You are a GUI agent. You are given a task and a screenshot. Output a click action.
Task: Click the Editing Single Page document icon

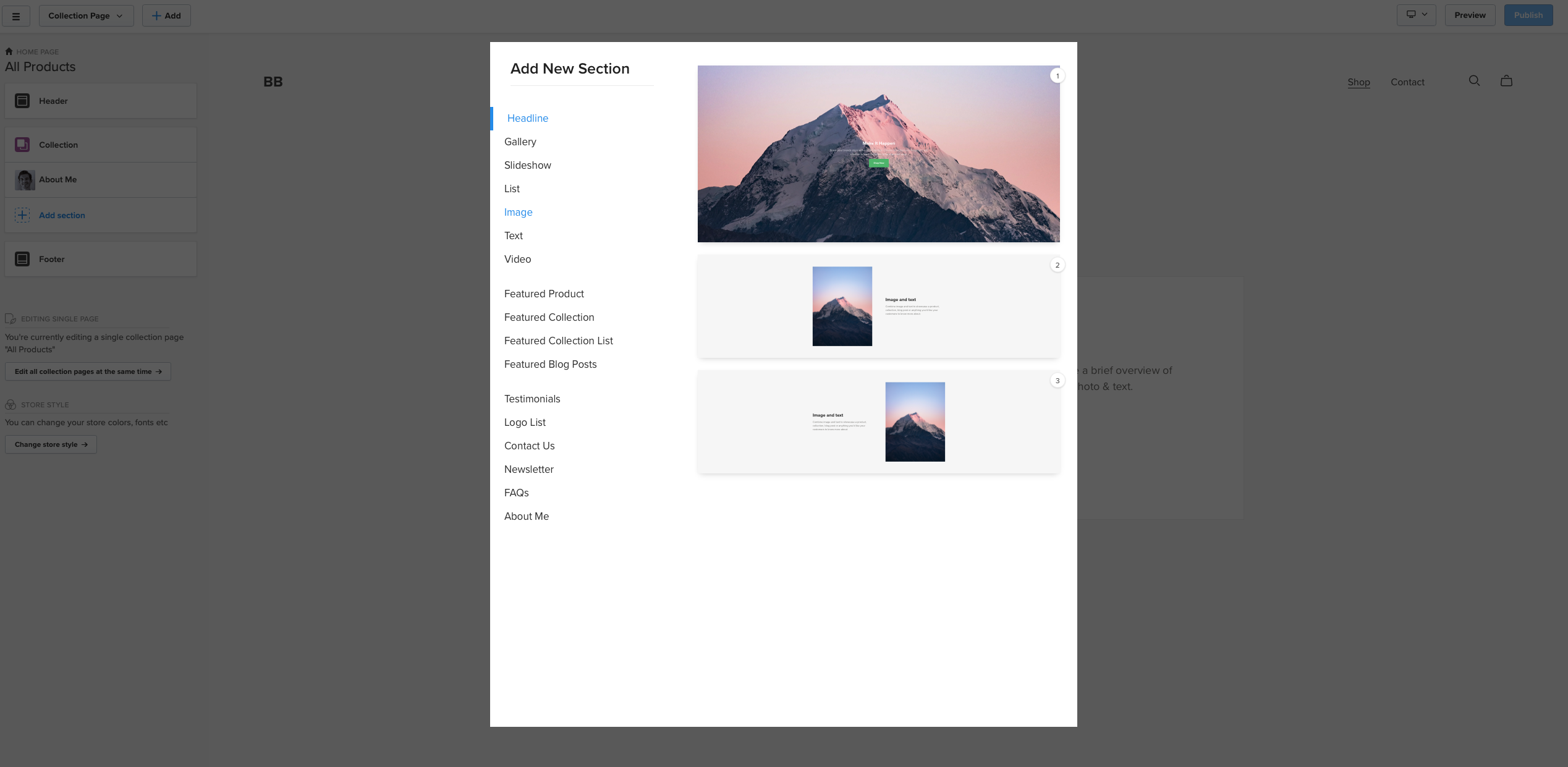pyautogui.click(x=11, y=318)
